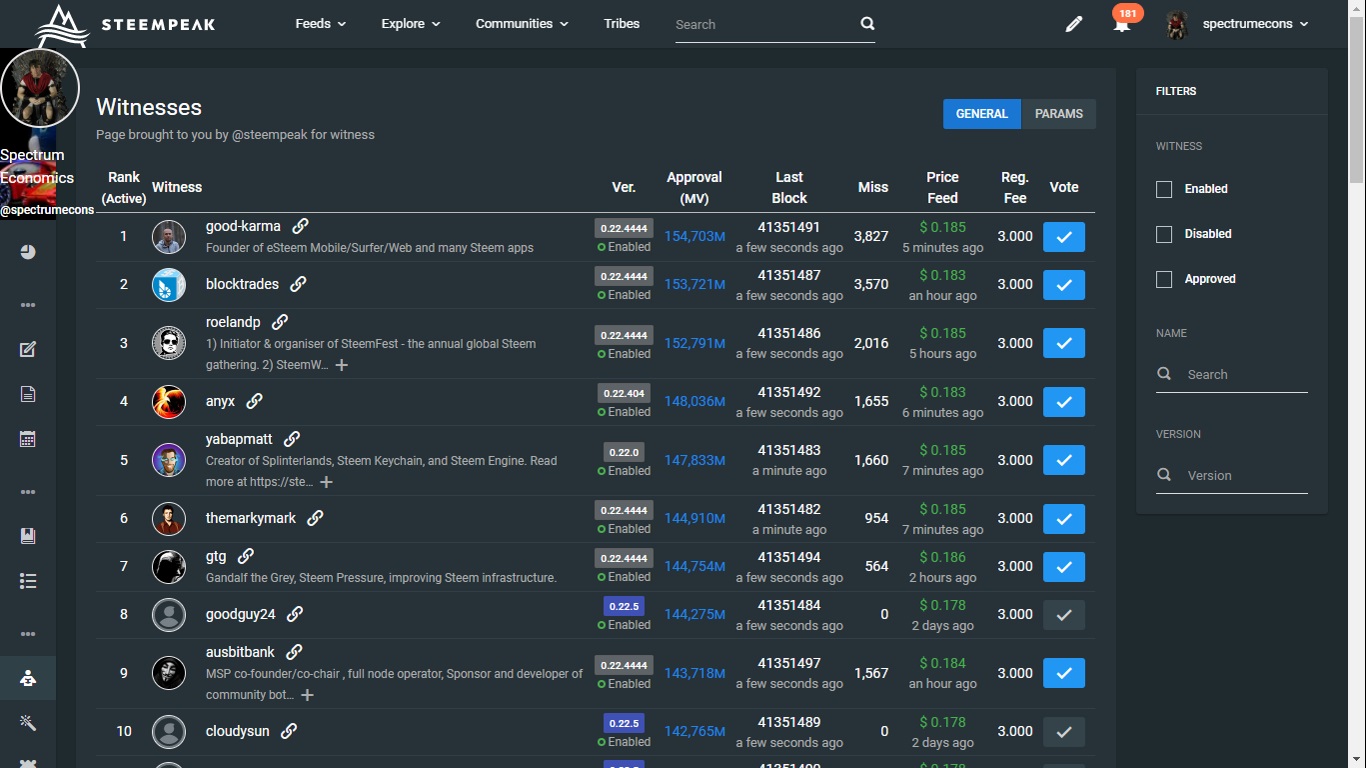1366x768 pixels.
Task: Cast a vote for goodguy24
Action: tap(1064, 615)
